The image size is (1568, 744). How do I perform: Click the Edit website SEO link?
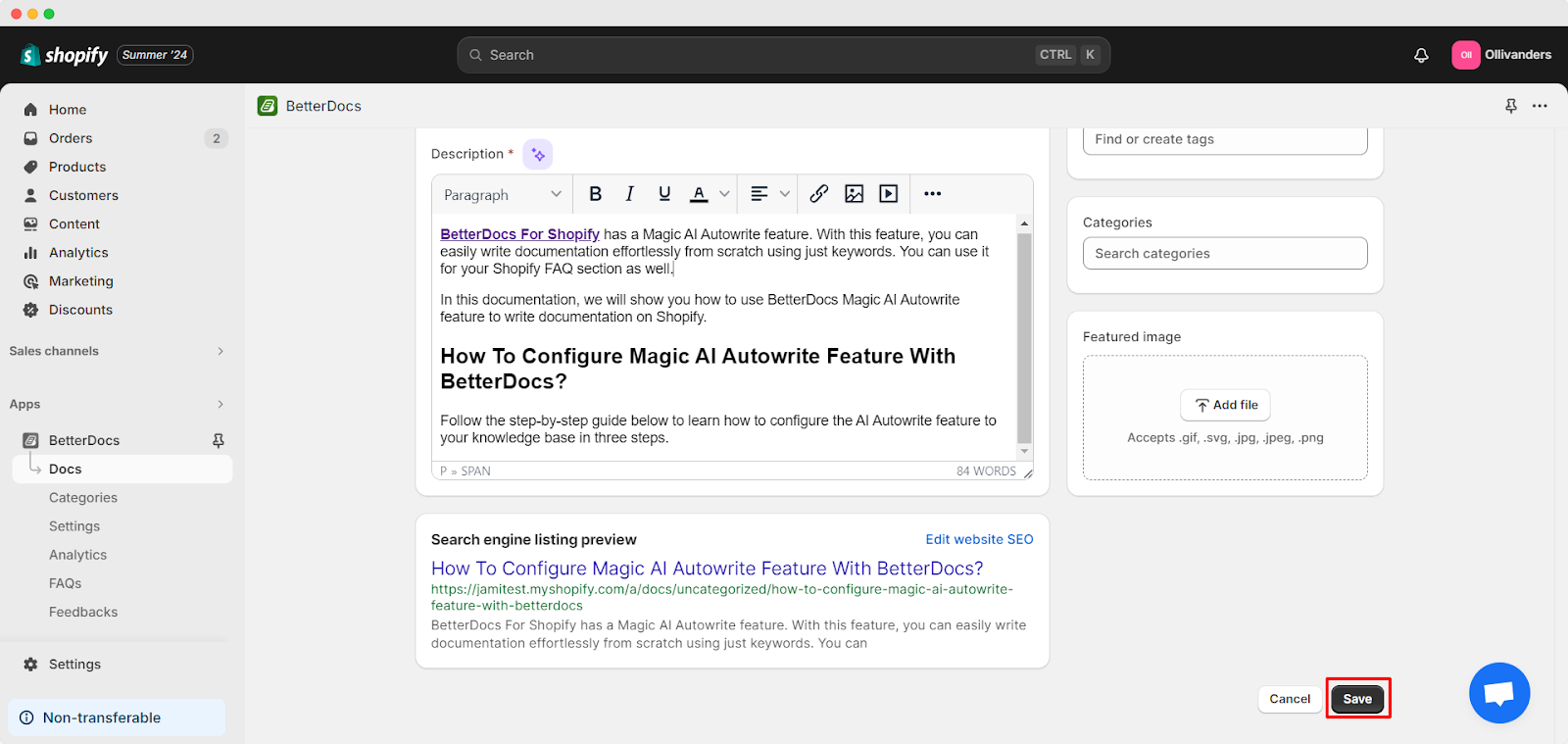(x=979, y=539)
